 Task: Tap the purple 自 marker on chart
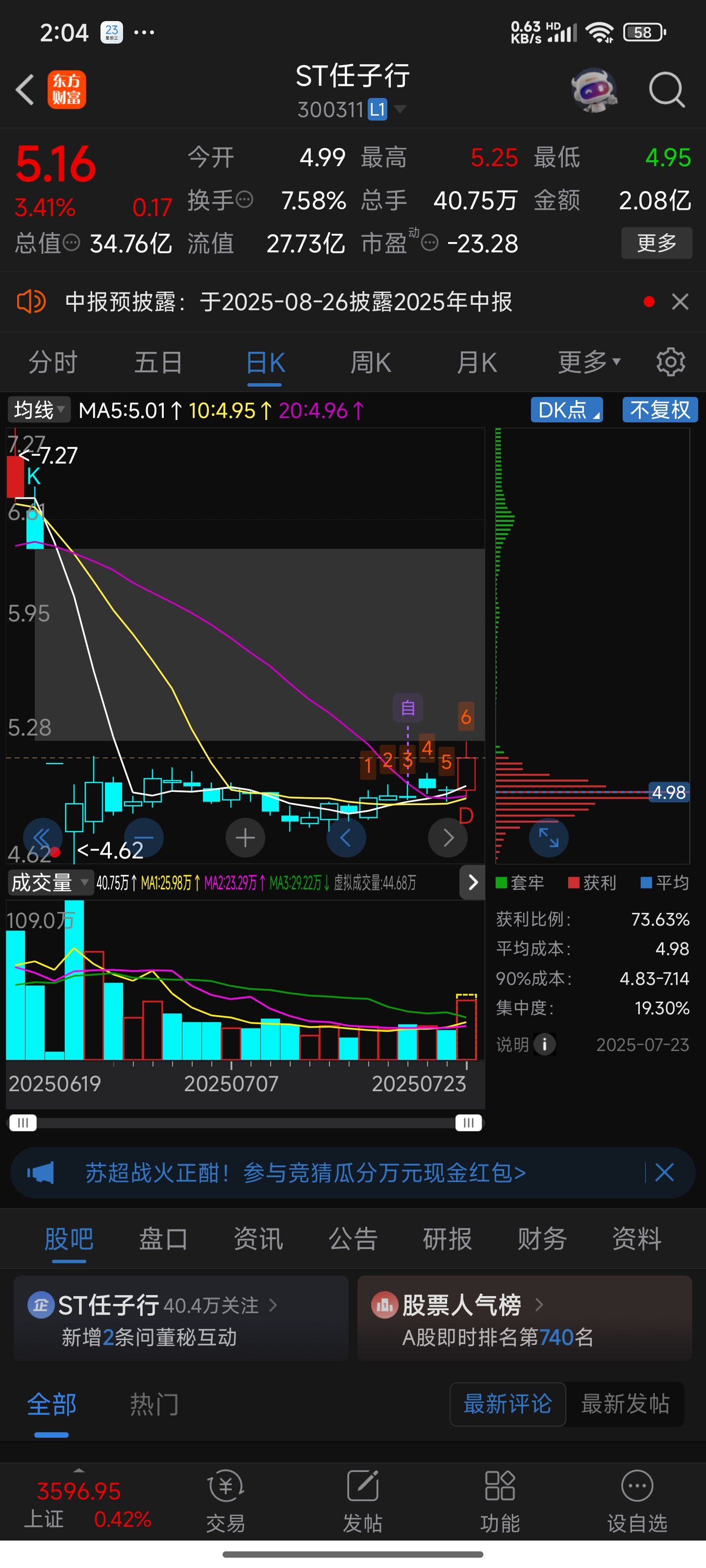coord(408,707)
